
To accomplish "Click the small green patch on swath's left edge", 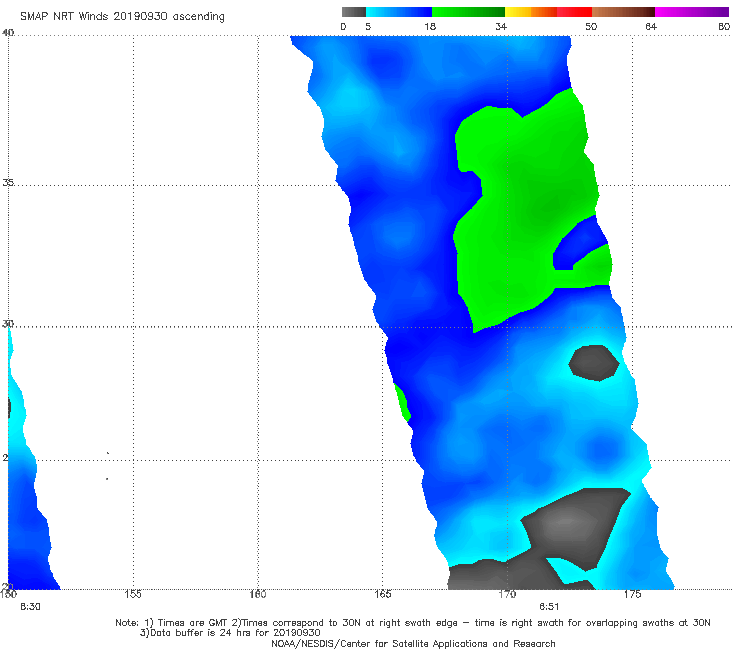I will [403, 403].
